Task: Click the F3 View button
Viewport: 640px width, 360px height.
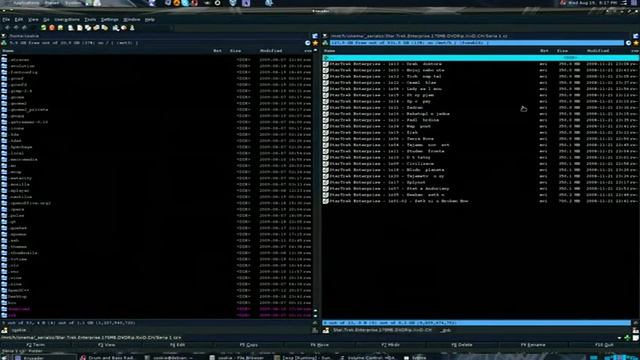Action: (x=107, y=345)
